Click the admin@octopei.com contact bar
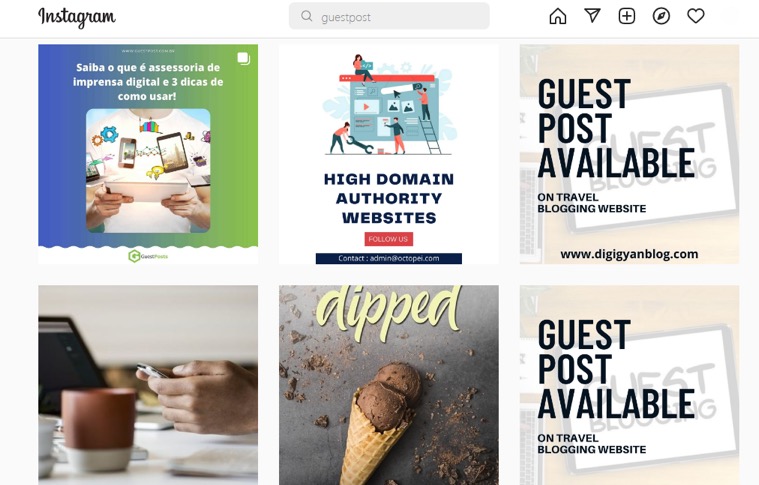This screenshot has width=759, height=485. pyautogui.click(x=389, y=258)
